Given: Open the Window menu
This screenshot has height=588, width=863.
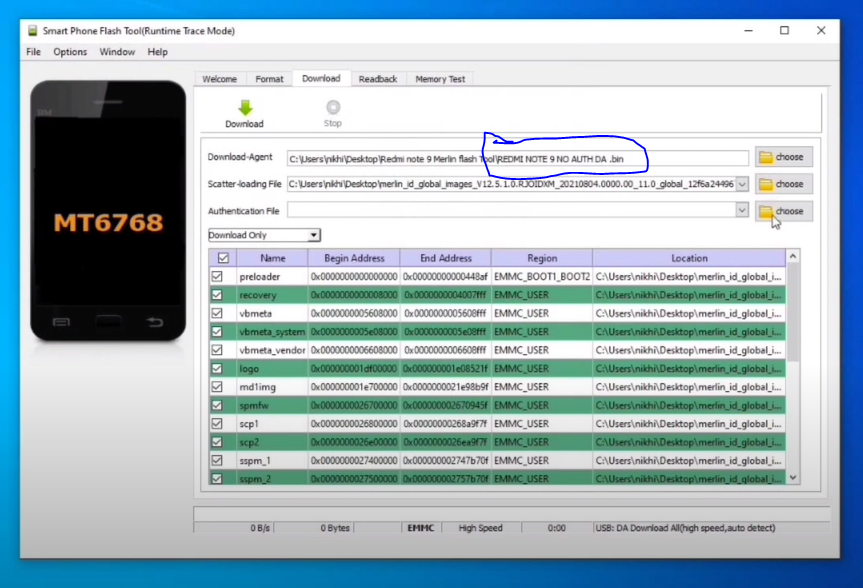Looking at the screenshot, I should click(x=117, y=52).
